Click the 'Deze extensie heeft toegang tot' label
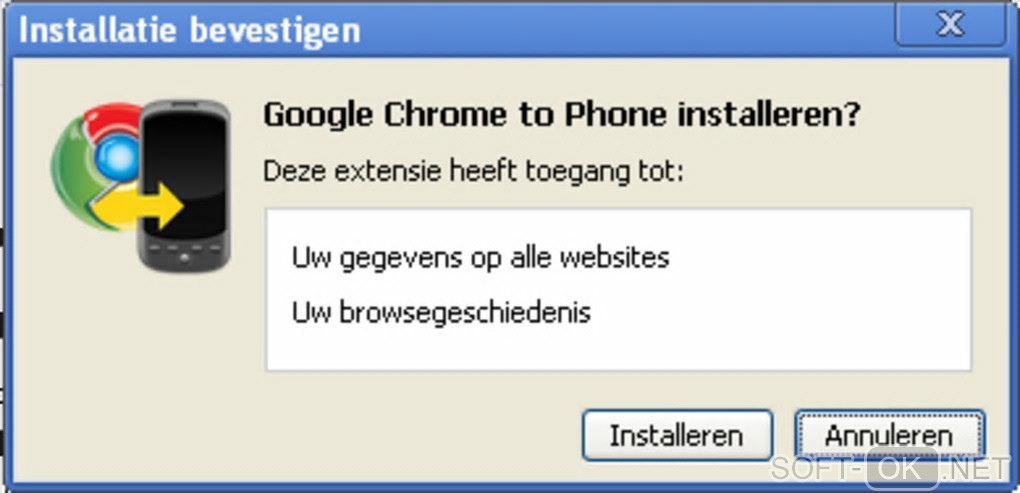 coord(473,173)
